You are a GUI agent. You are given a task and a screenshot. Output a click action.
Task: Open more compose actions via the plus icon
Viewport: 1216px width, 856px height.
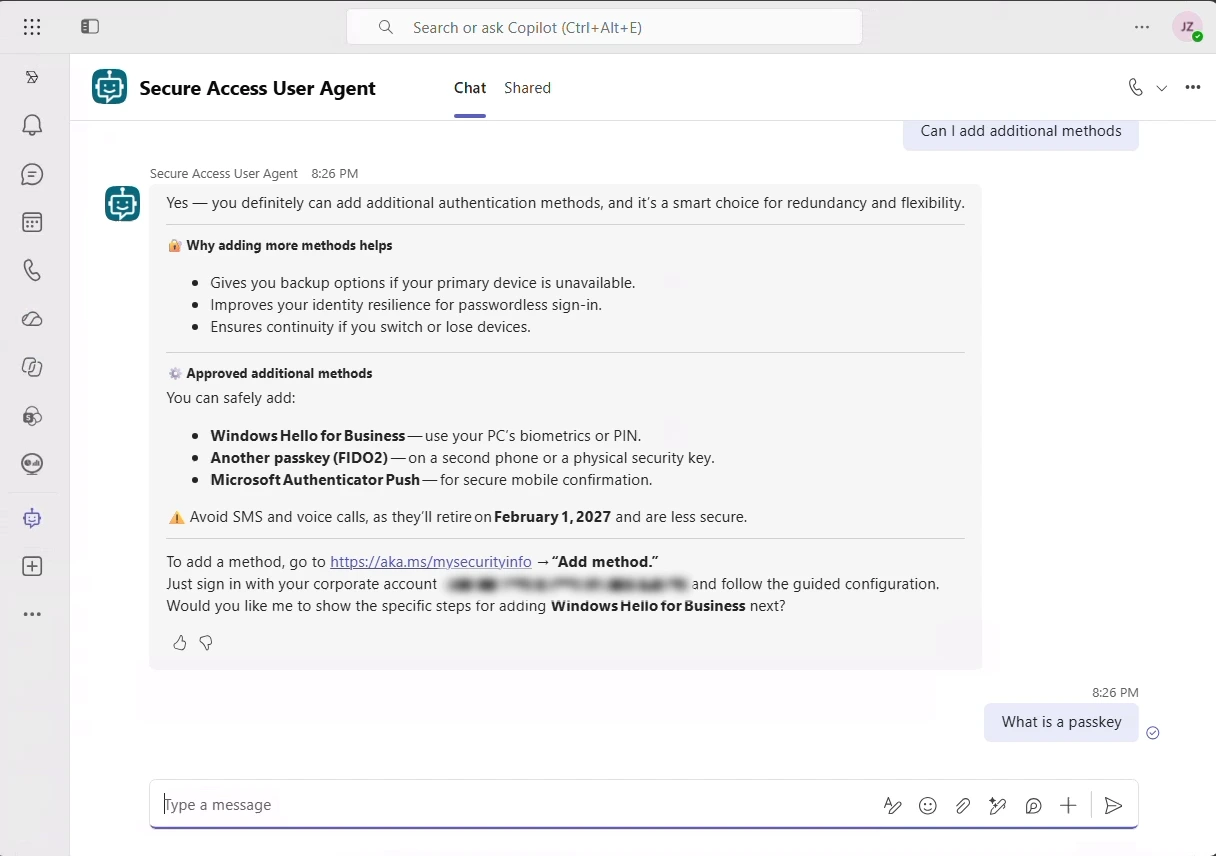pyautogui.click(x=1068, y=806)
